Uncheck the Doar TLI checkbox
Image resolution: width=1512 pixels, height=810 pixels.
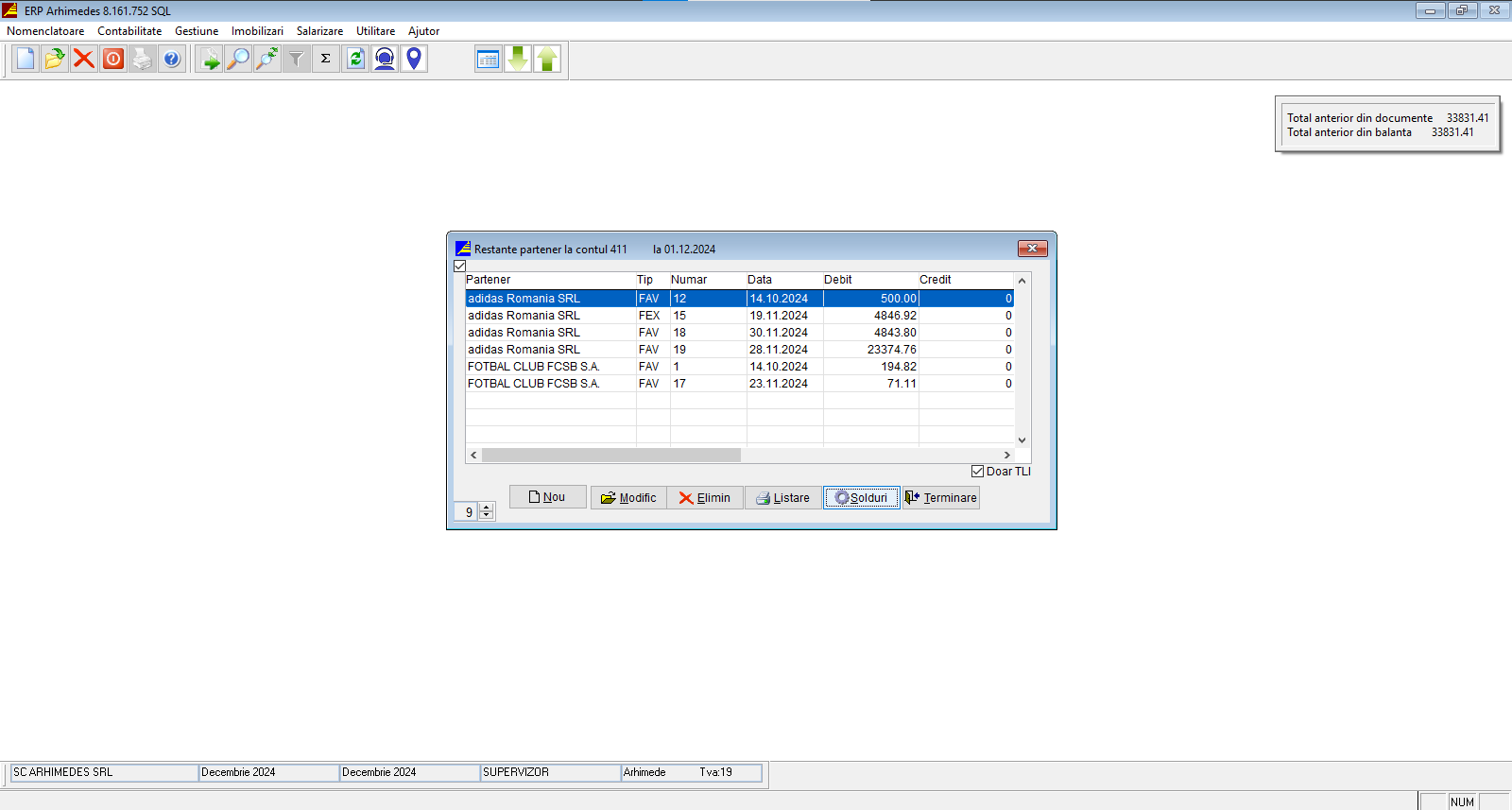pyautogui.click(x=978, y=472)
